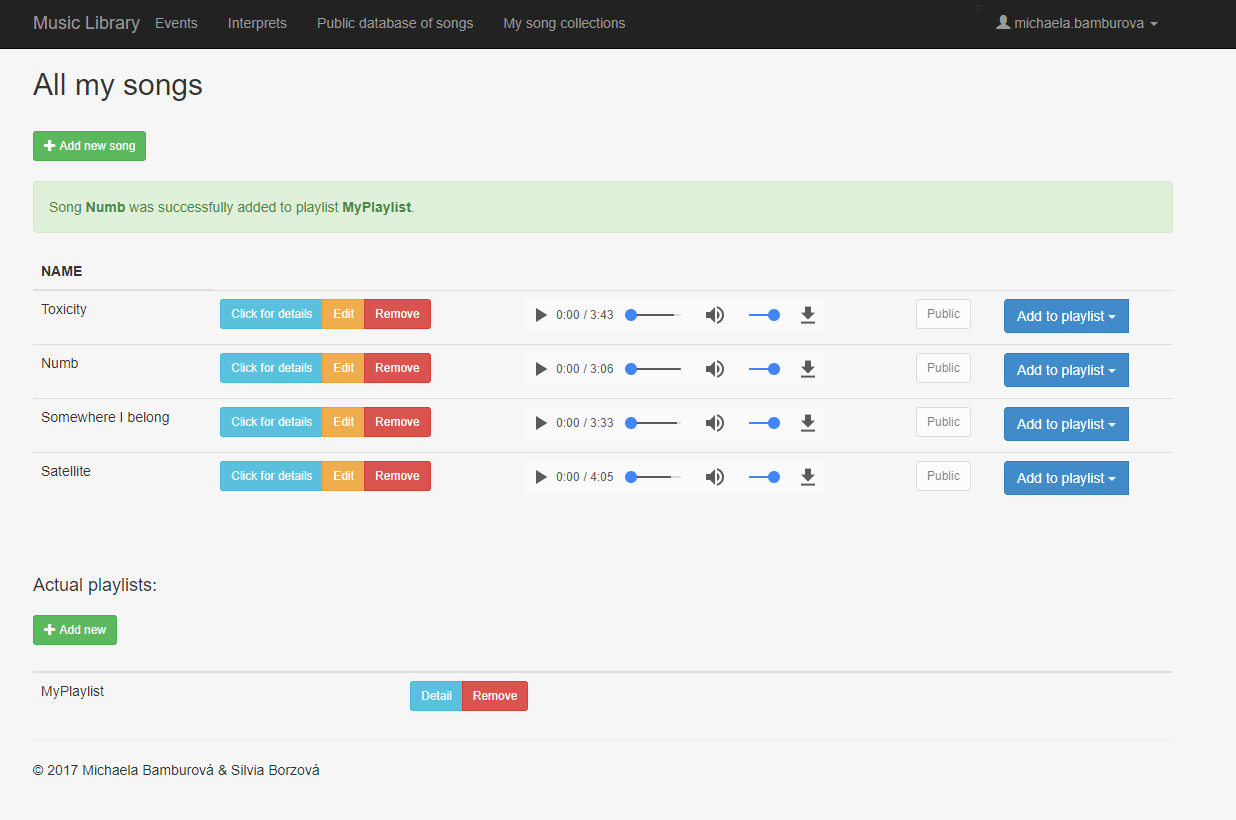
Task: Edit the Numb song
Action: coord(343,368)
